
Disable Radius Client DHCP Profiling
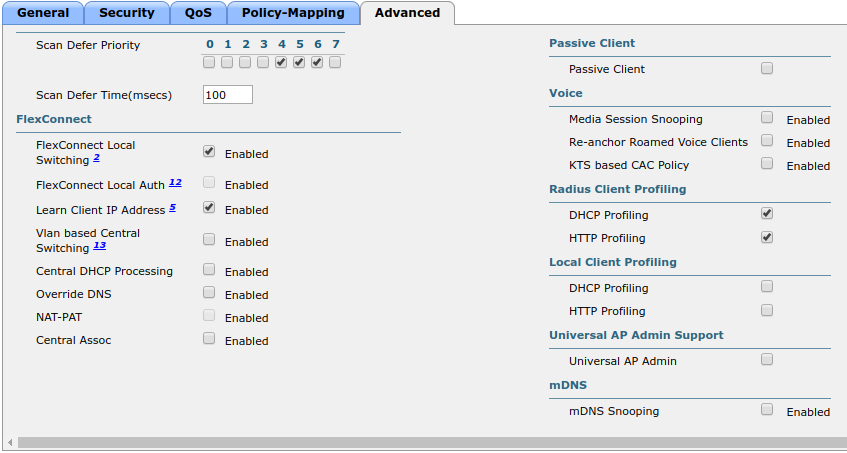(x=767, y=214)
